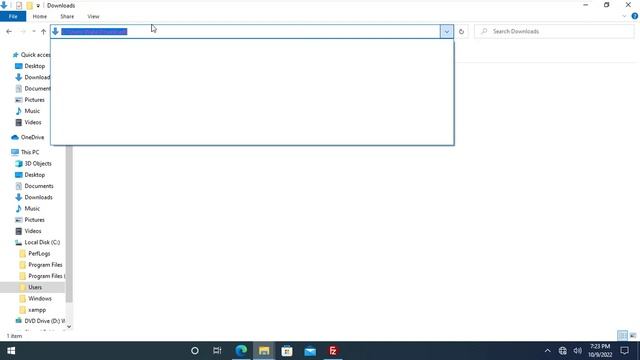The width and height of the screenshot is (640, 360).
Task: Open the View ribbon tab
Action: click(x=93, y=16)
